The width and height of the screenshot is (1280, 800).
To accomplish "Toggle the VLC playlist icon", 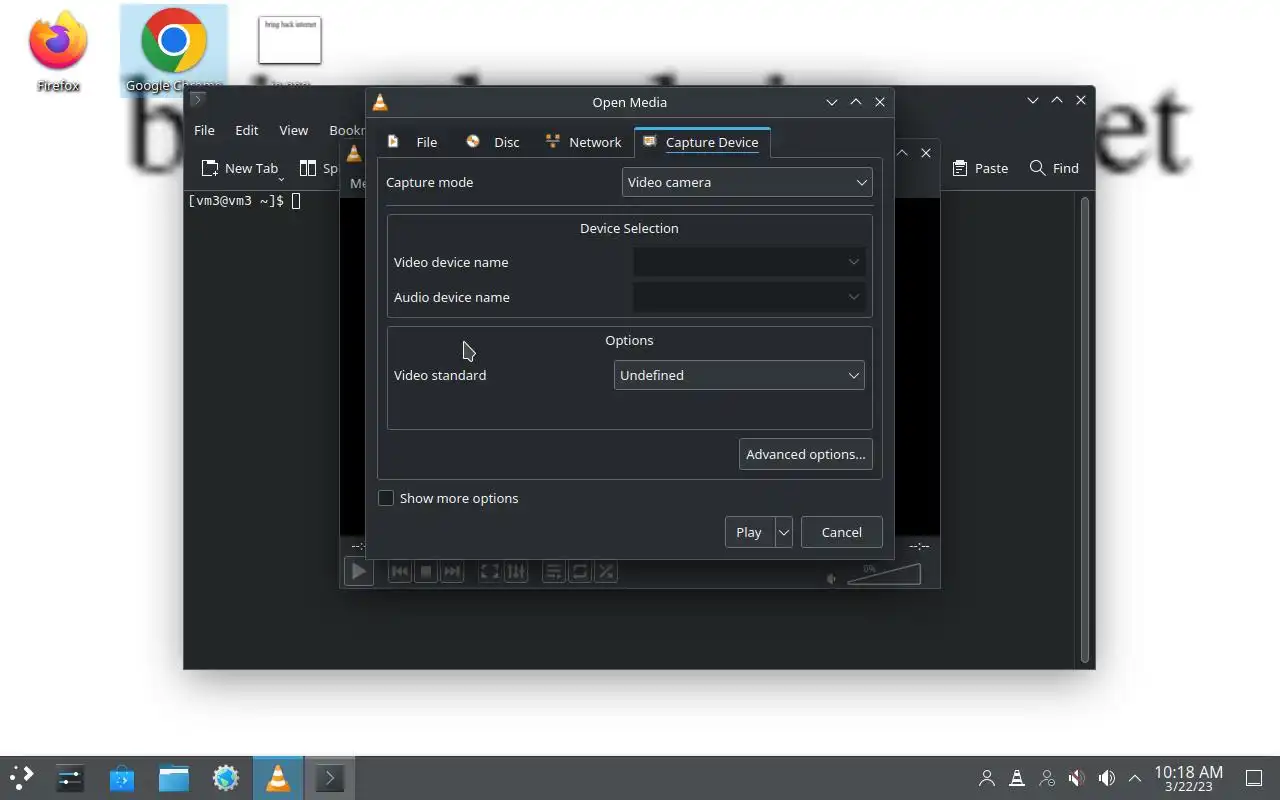I will coord(553,572).
